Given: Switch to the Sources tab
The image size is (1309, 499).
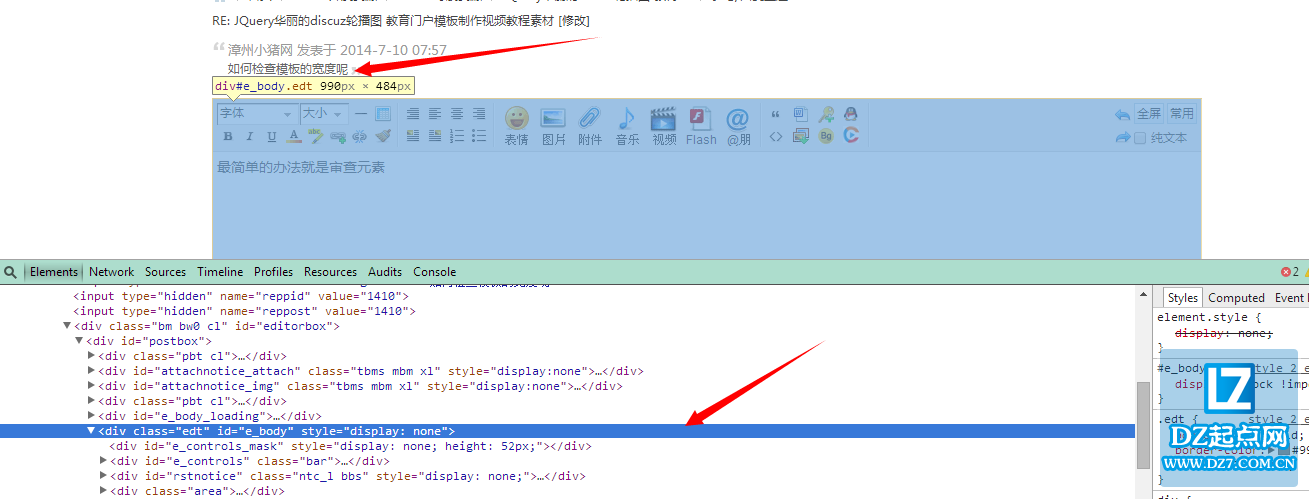Looking at the screenshot, I should tap(165, 272).
